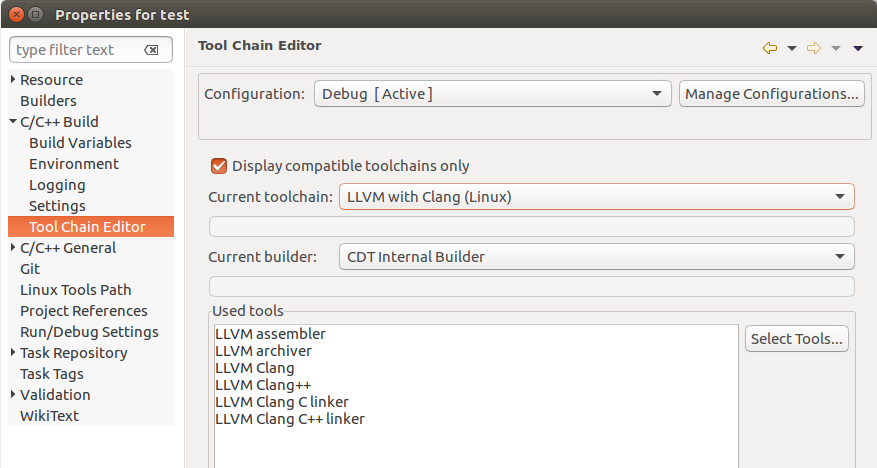Screen dimensions: 877x468
Task: Click into the type filter text field
Action: point(75,50)
